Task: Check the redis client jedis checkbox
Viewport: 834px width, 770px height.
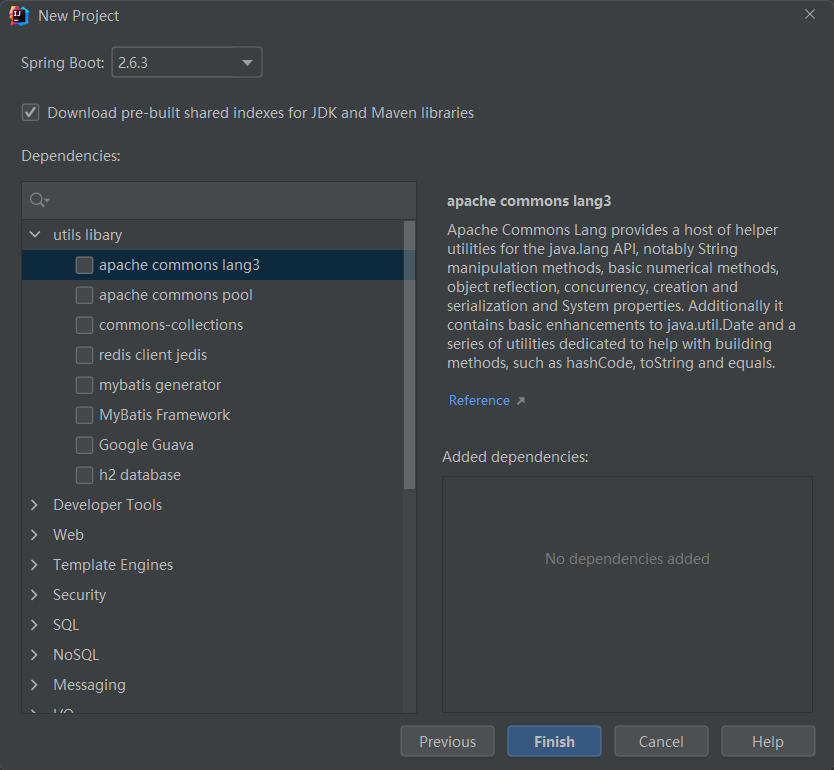Action: pyautogui.click(x=84, y=355)
